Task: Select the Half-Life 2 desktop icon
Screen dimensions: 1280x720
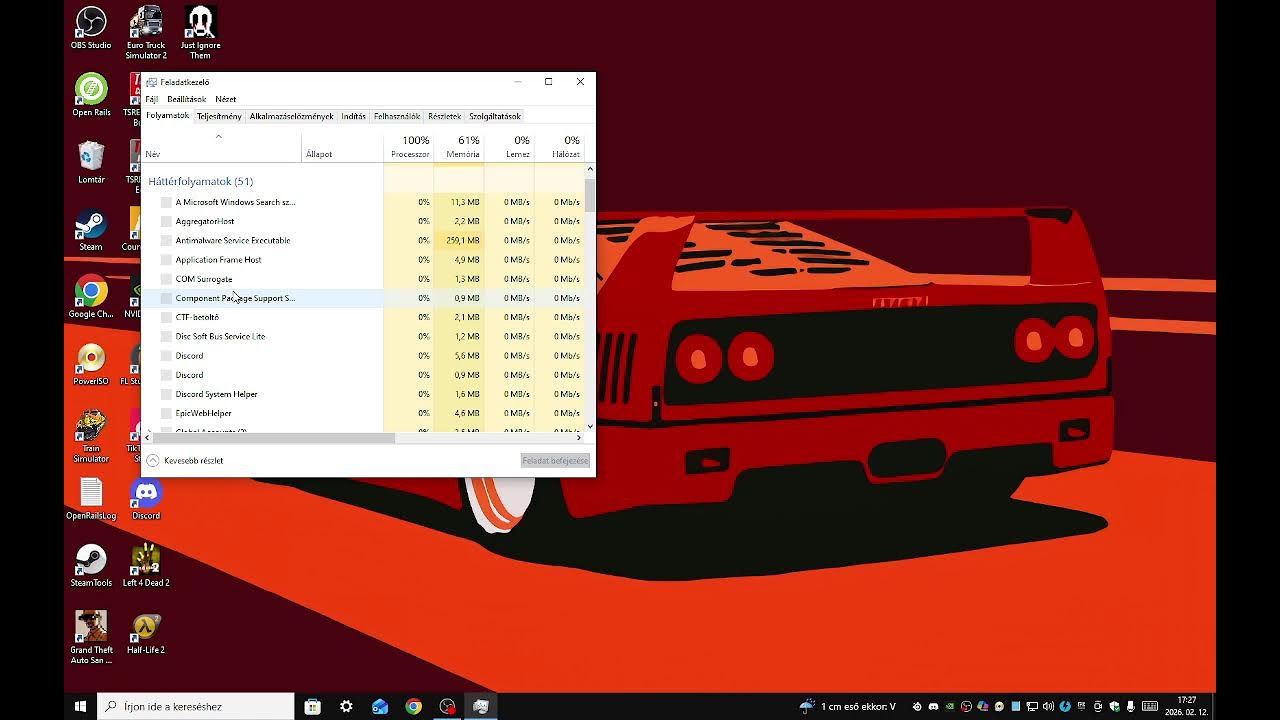Action: coord(146,633)
